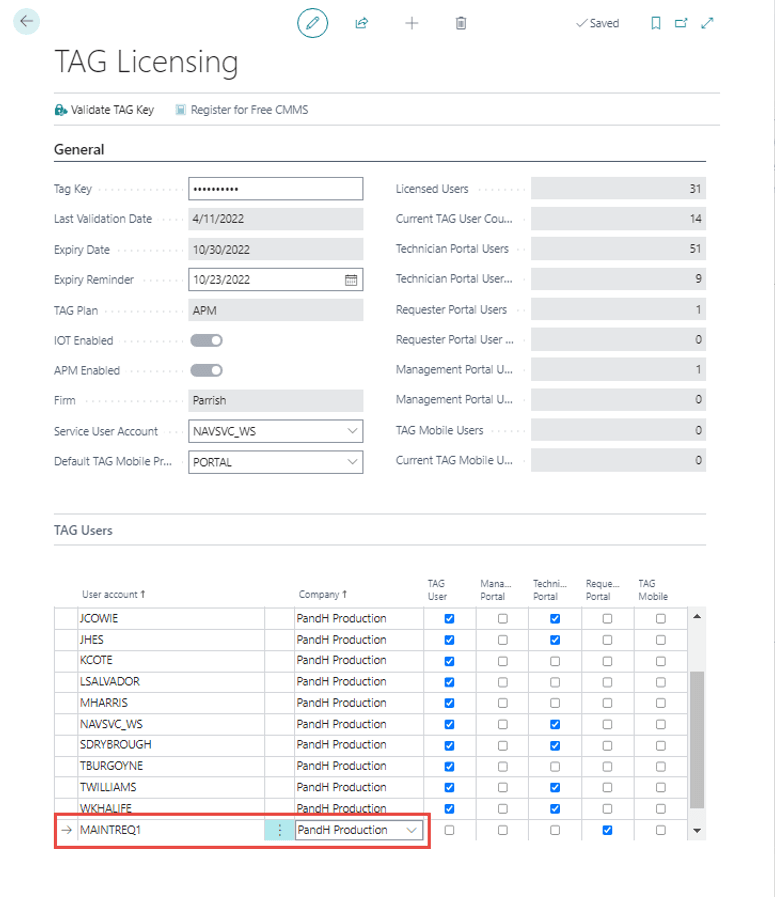775x897 pixels.
Task: Click TAG Plan value APM
Action: click(276, 311)
